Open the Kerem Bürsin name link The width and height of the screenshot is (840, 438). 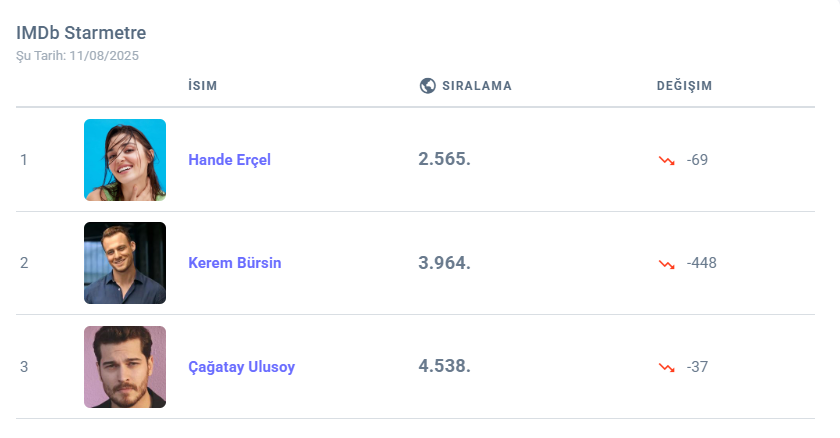coord(235,263)
